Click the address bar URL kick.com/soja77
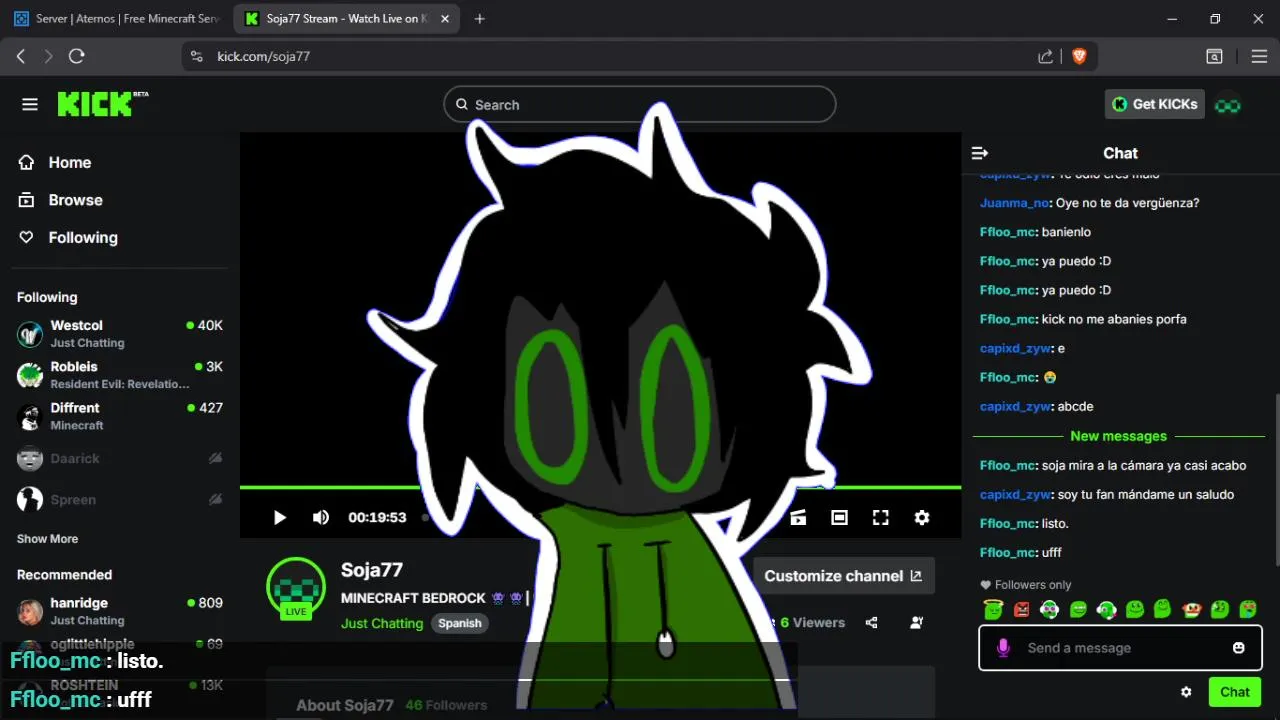The height and width of the screenshot is (720, 1280). pos(264,57)
